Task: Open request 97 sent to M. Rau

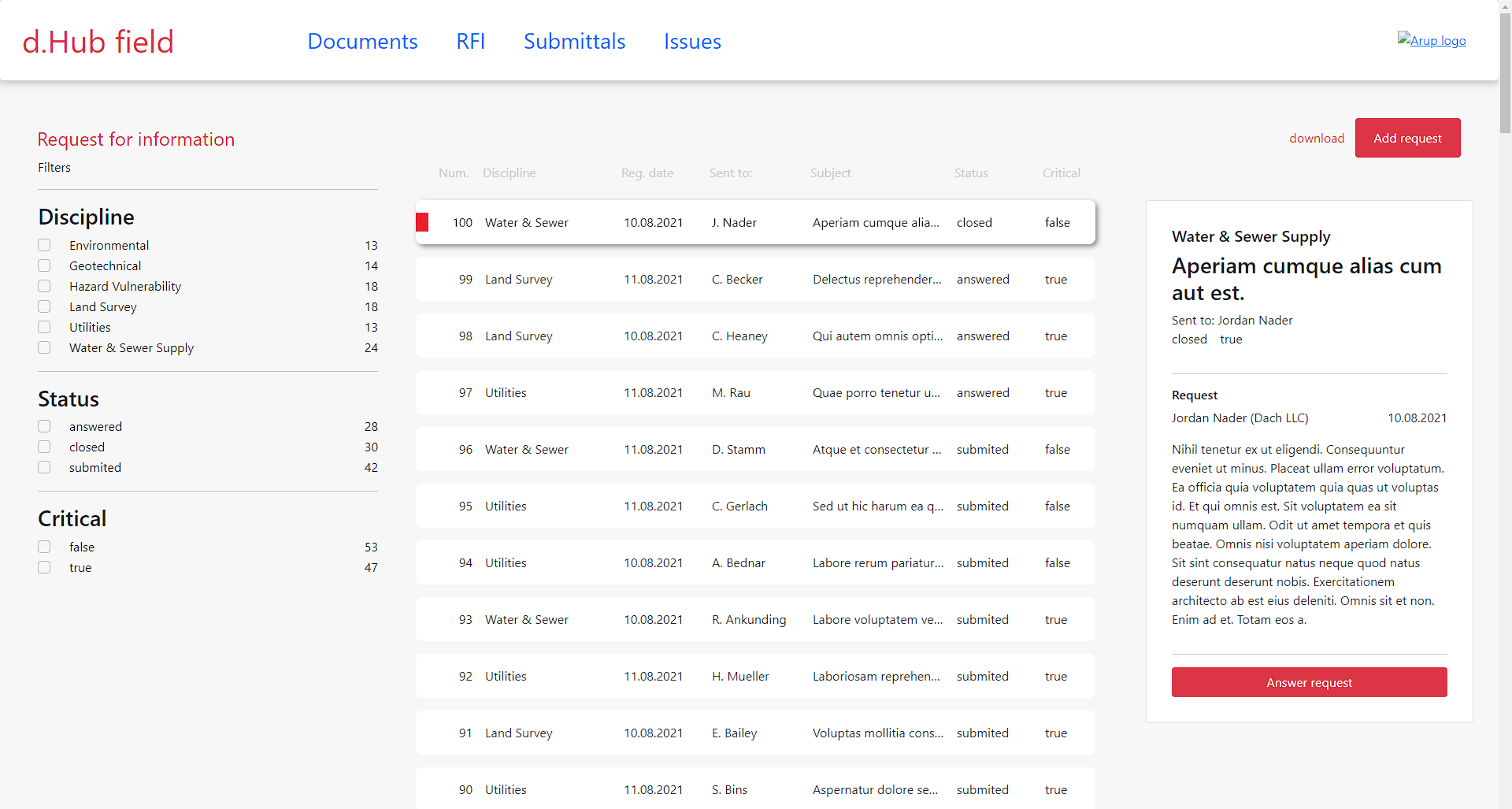Action: point(755,392)
